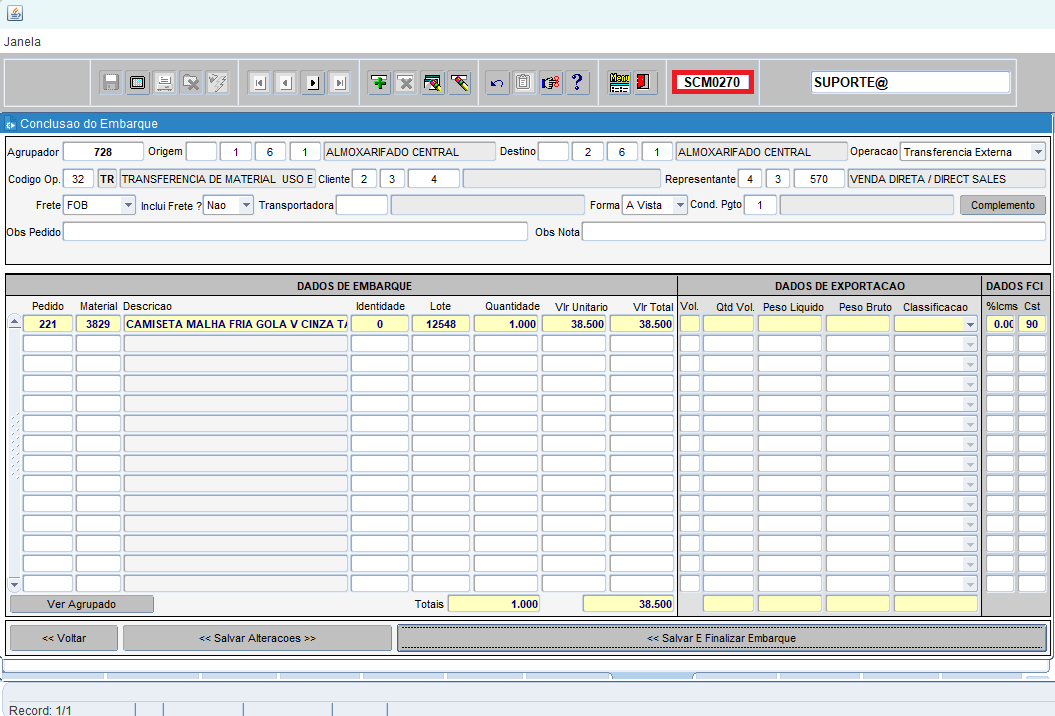The height and width of the screenshot is (716, 1055).
Task: Click Peso Bruto cell in first row
Action: click(x=858, y=324)
